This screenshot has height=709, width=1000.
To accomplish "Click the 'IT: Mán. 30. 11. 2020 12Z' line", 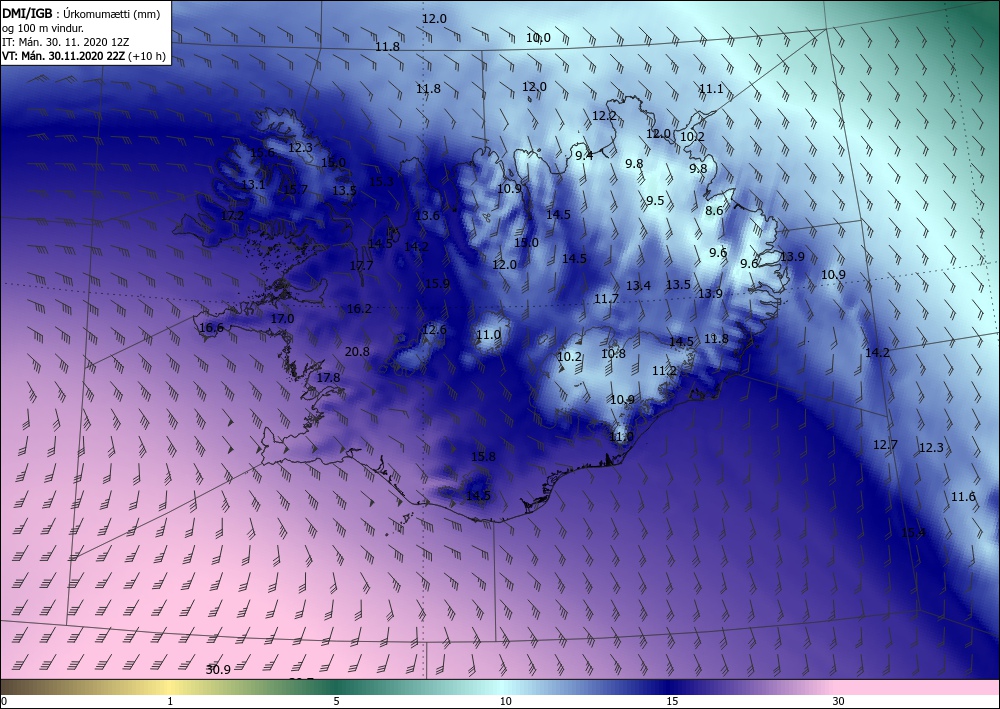I will coord(67,42).
